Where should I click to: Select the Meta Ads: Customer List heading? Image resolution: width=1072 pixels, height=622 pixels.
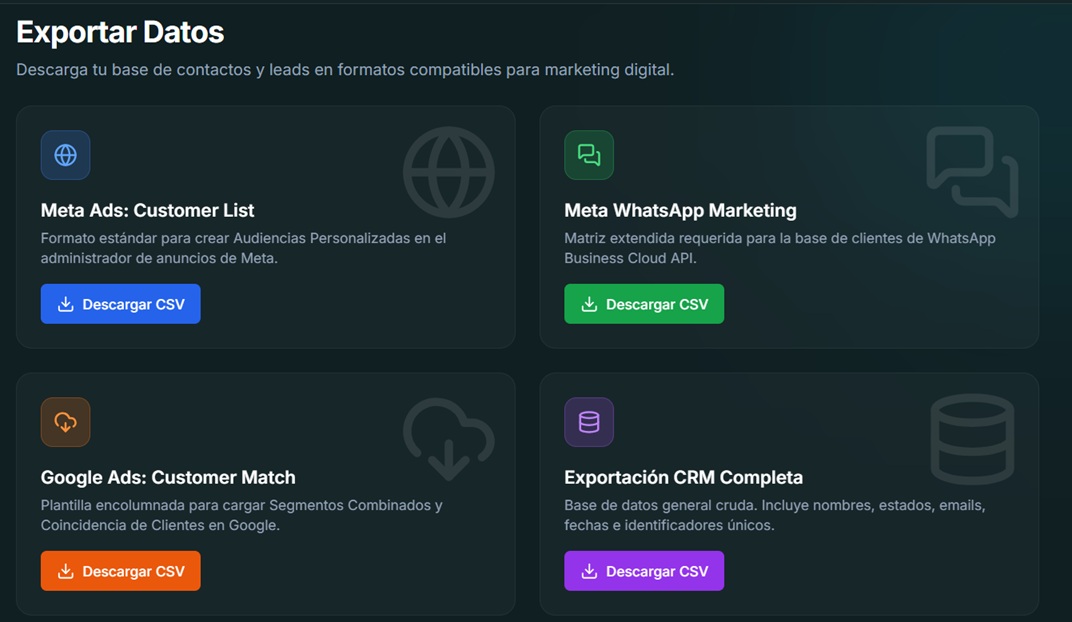tap(147, 211)
